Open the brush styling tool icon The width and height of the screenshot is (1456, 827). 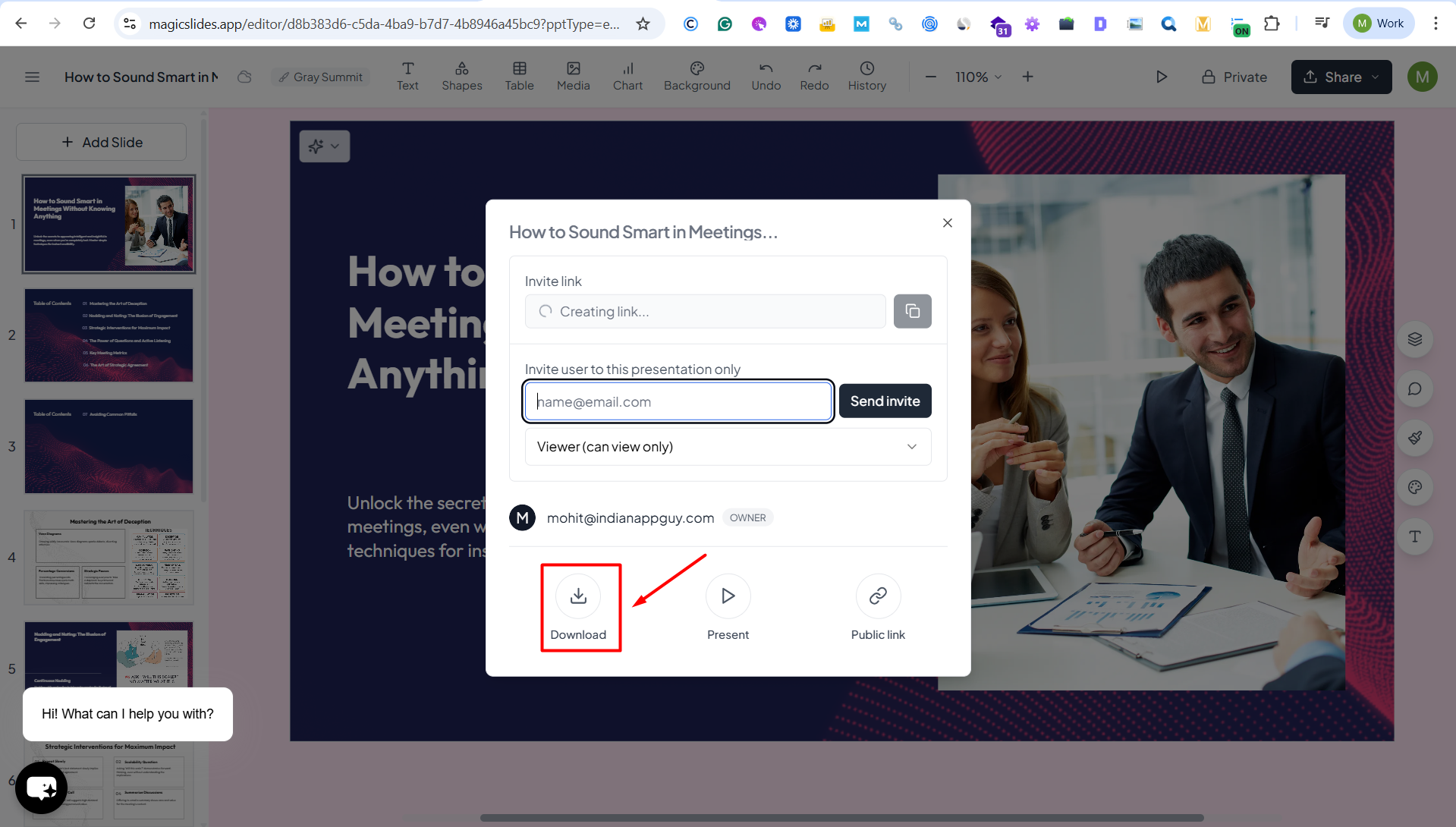1415,438
